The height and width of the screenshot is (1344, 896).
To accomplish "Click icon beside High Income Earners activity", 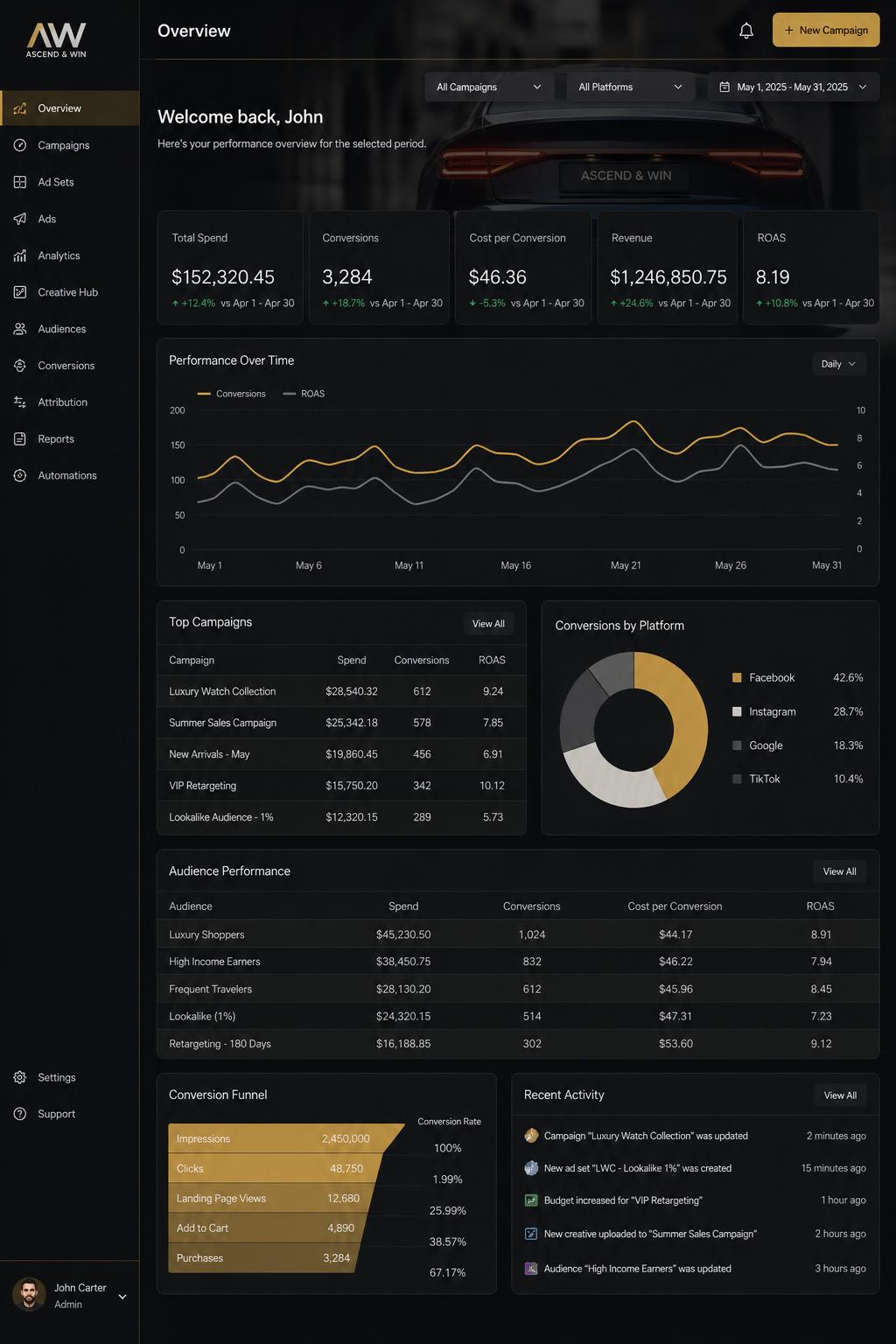I will coord(531,1269).
